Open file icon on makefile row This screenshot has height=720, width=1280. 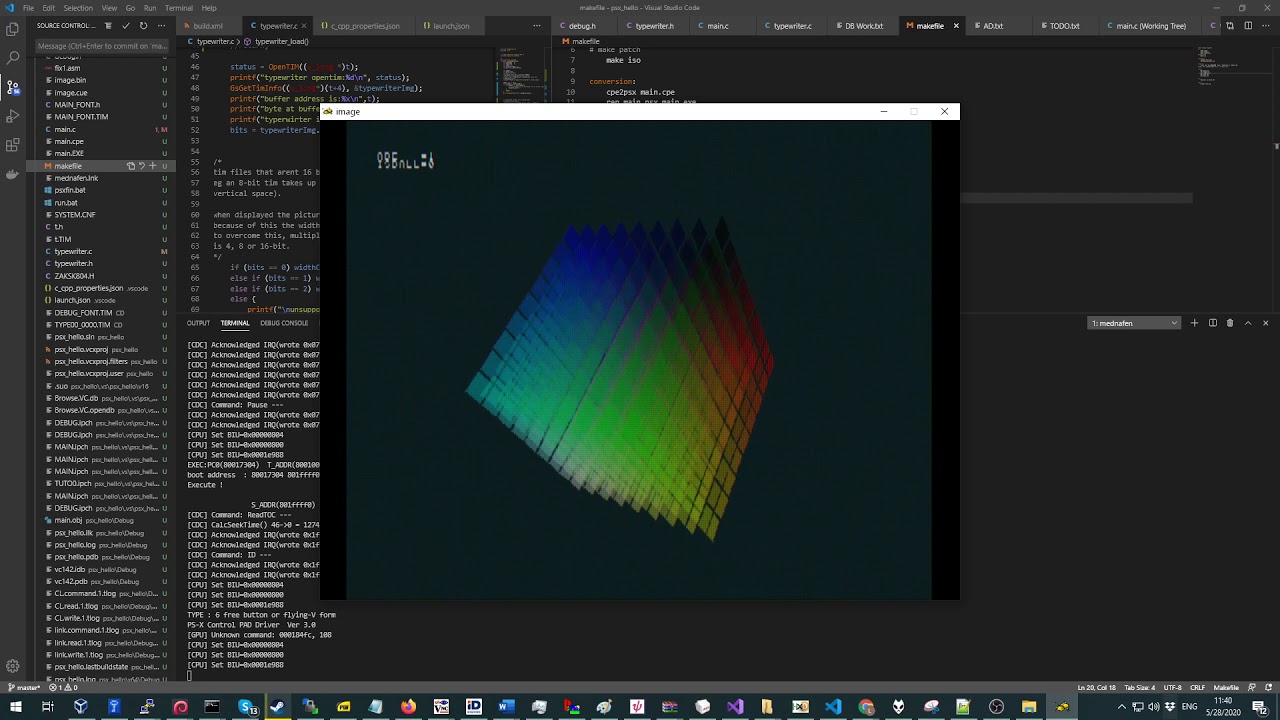pos(130,166)
